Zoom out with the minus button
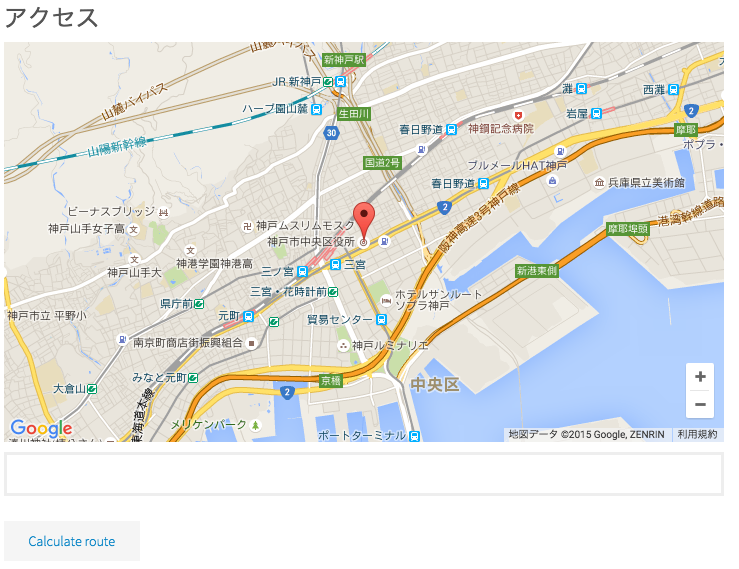Screen dimensions: 739x569 pos(700,404)
